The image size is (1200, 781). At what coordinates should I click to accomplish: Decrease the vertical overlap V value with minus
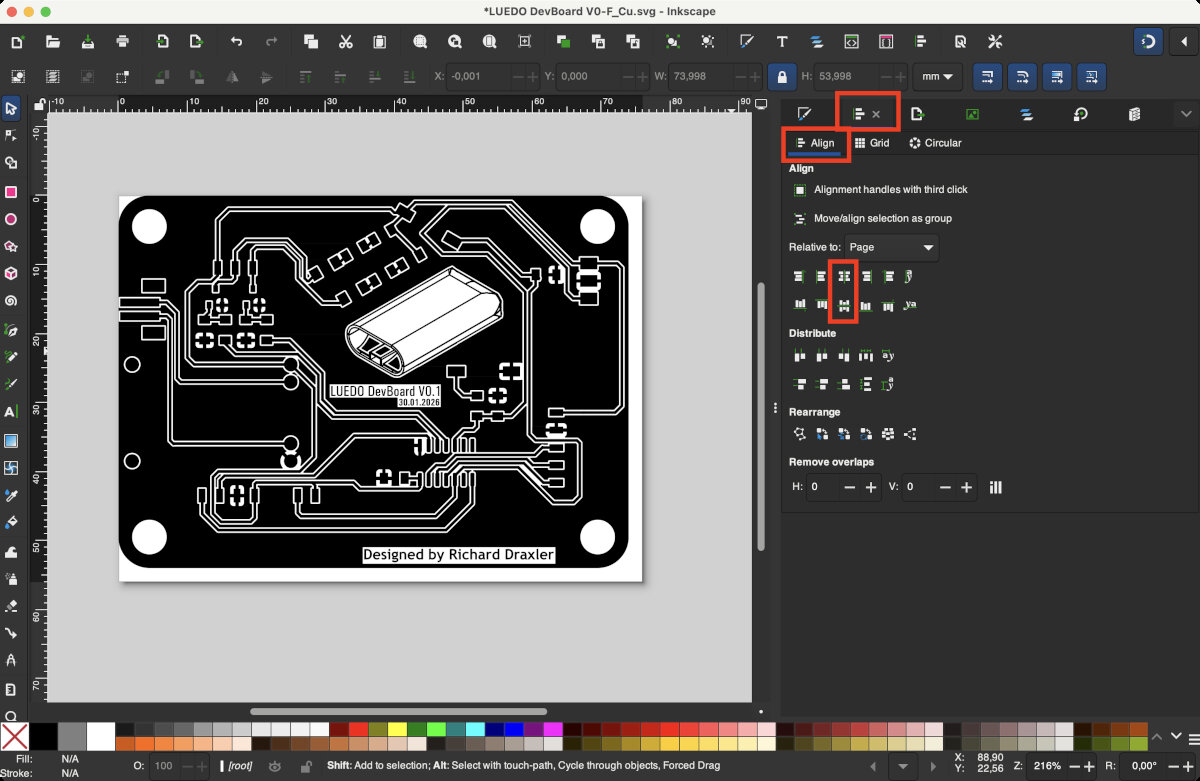[x=945, y=487]
